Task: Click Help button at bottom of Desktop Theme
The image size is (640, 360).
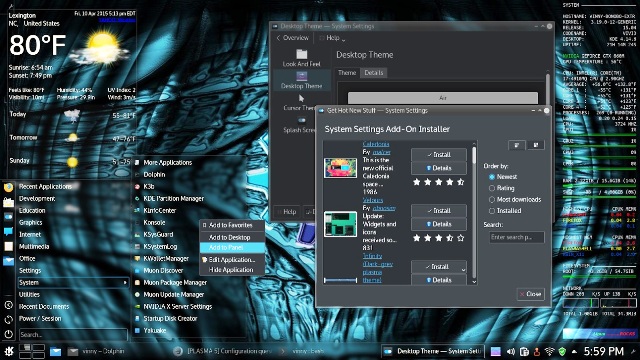Action: (x=287, y=212)
